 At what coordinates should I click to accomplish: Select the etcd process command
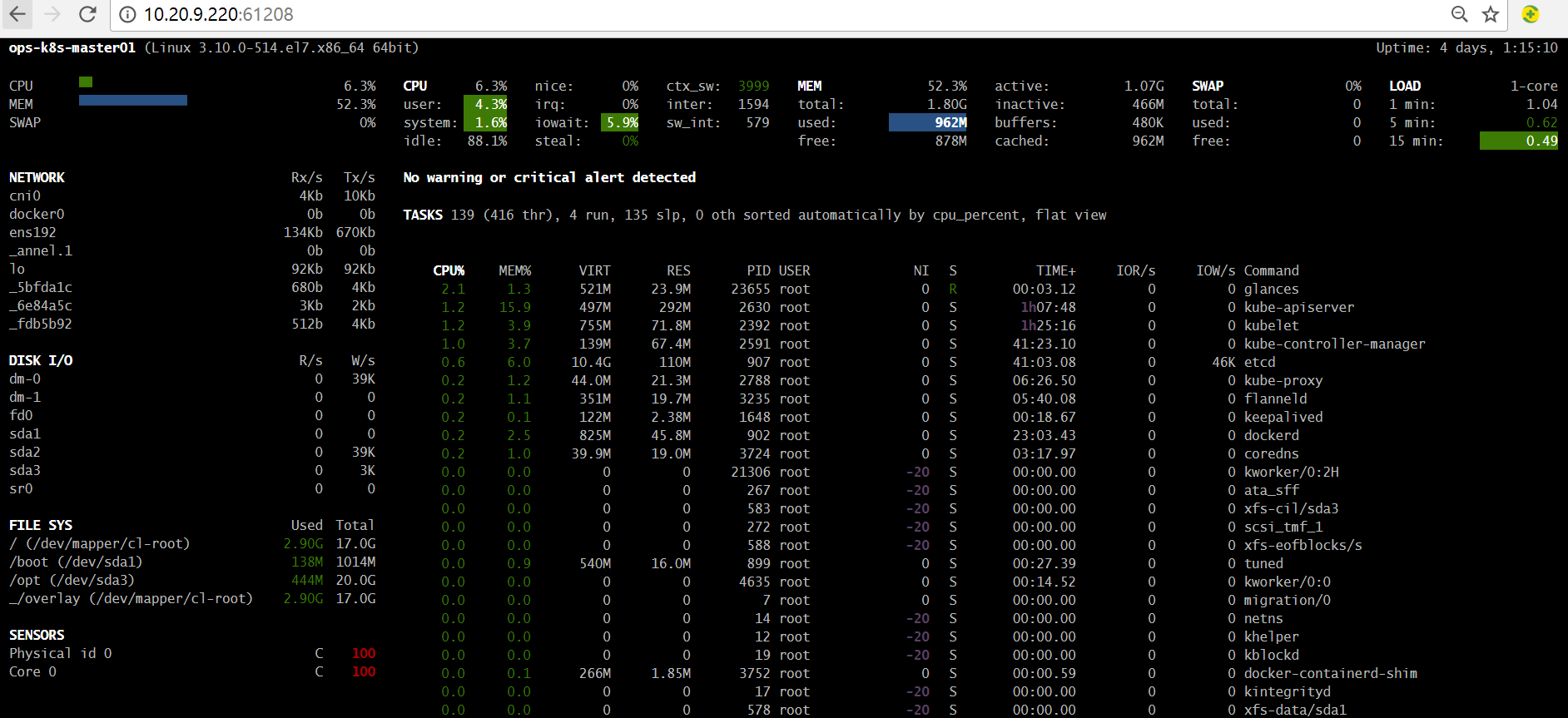[1259, 362]
